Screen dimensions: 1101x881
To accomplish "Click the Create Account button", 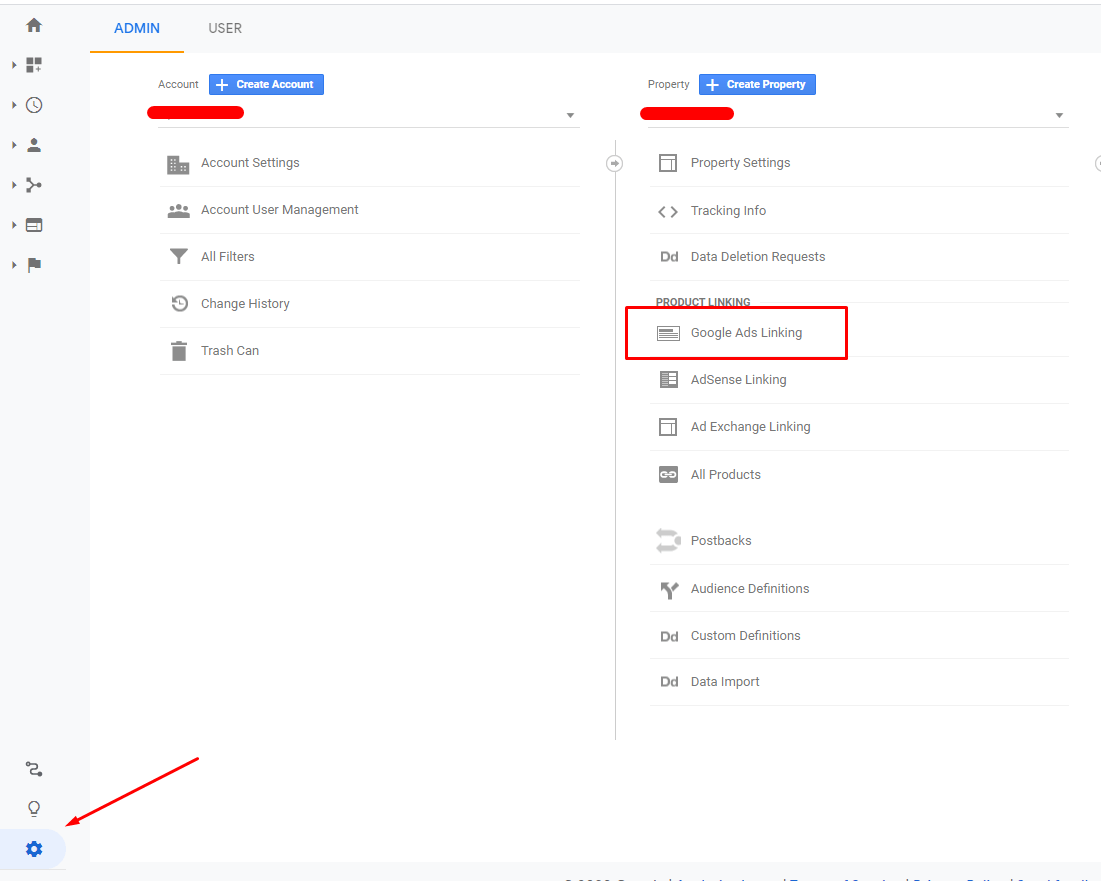I will pos(266,84).
